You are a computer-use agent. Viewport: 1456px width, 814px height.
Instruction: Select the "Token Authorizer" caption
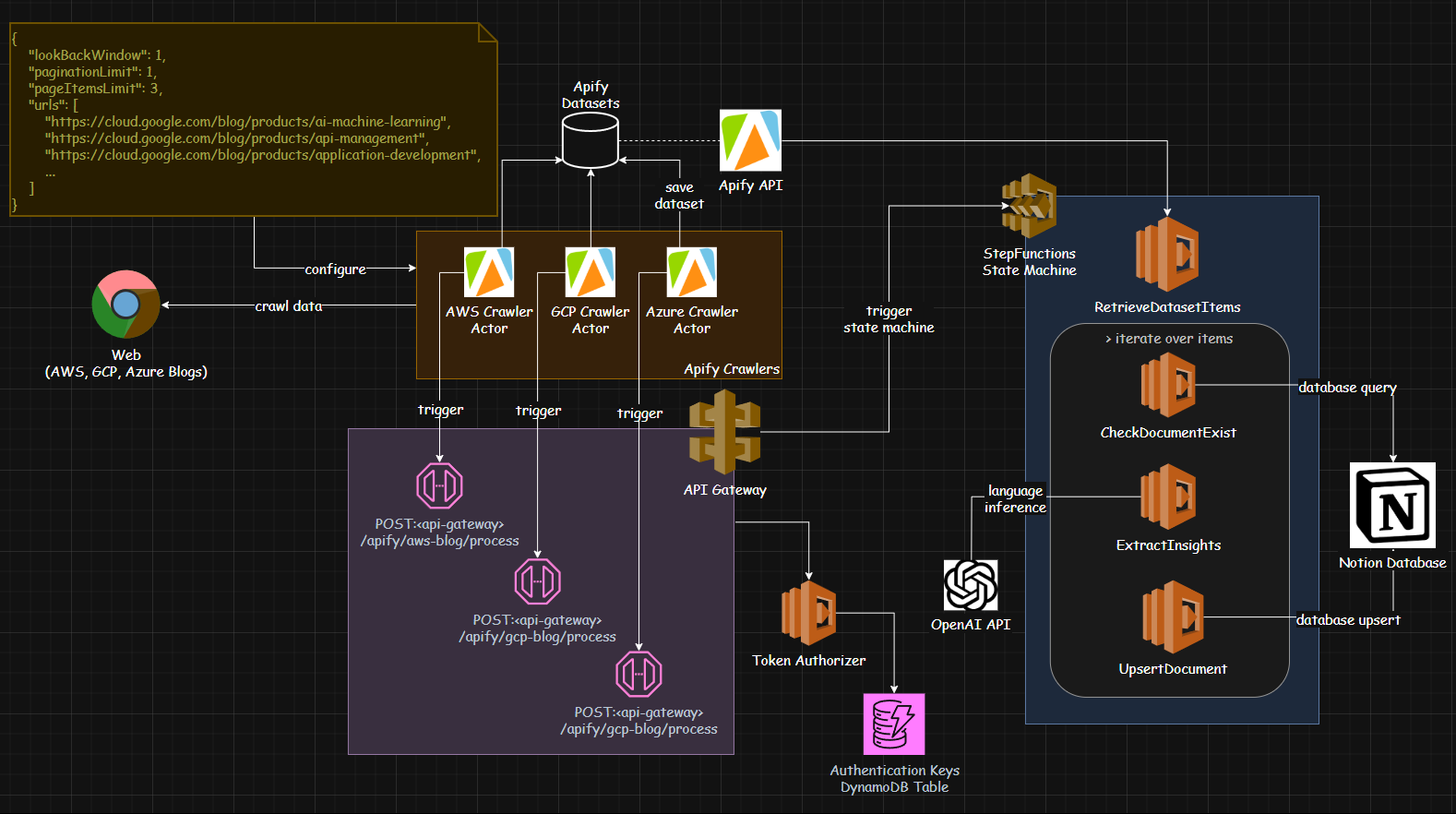(x=808, y=661)
